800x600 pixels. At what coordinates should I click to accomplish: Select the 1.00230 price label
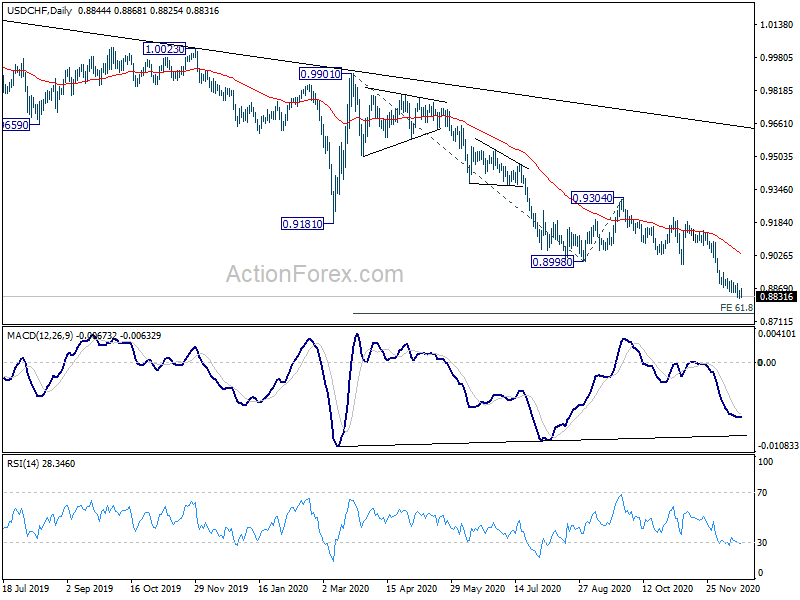tap(164, 49)
